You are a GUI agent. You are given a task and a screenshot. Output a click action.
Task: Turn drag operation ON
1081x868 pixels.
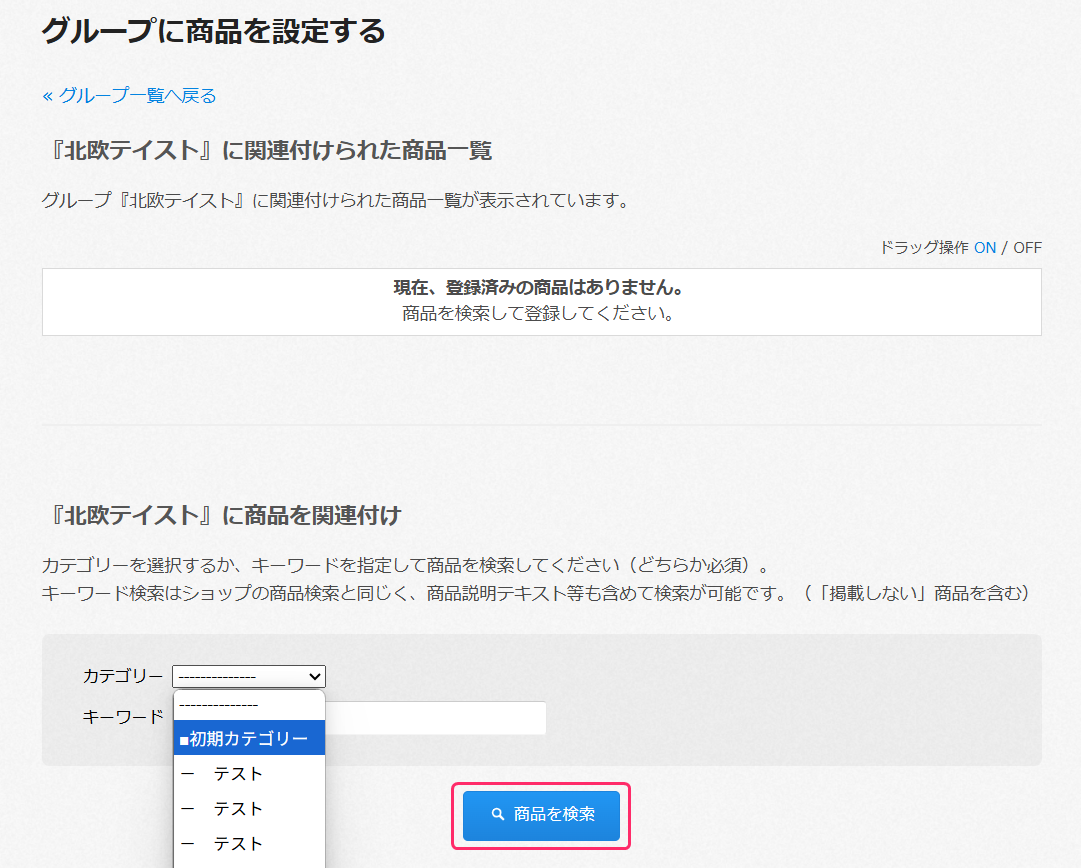click(984, 248)
